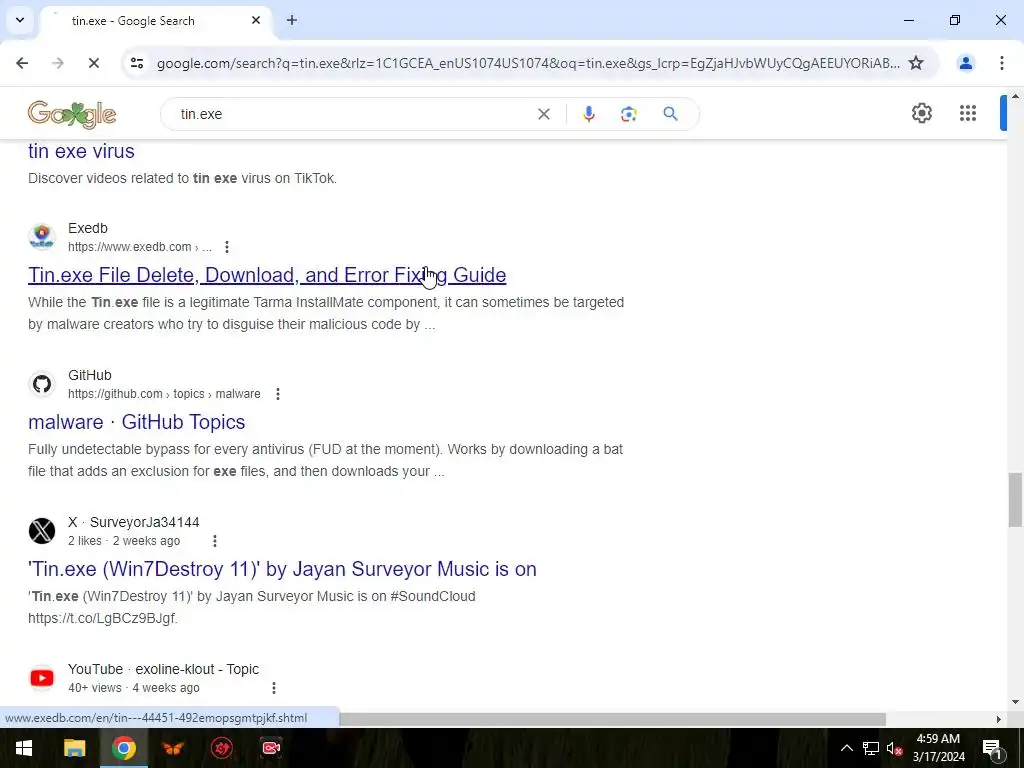The image size is (1024, 768).
Task: Open the network status tray icon
Action: (871, 748)
